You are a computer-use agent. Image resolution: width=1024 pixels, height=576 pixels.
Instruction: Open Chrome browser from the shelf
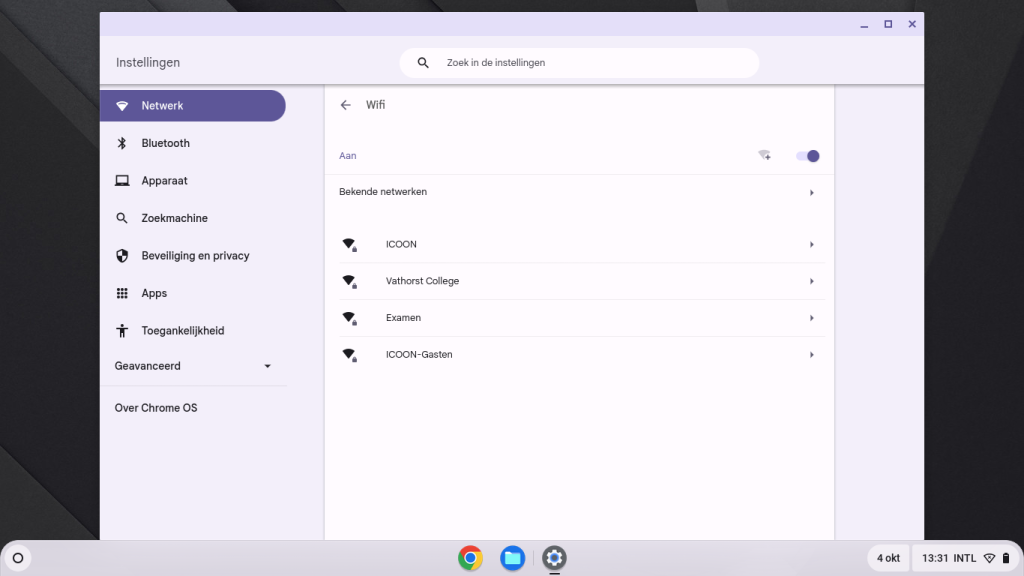(470, 558)
